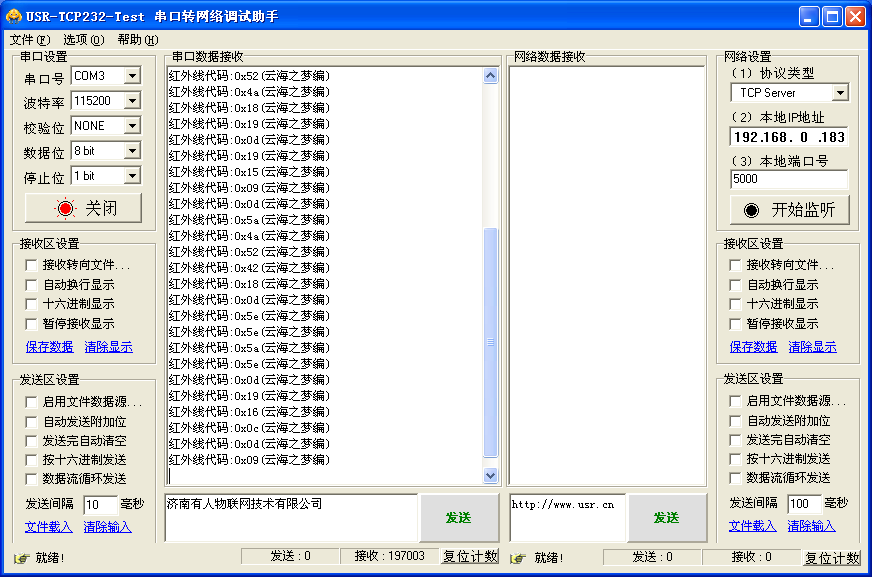Click scroll-up arrow in serial receive area

tap(490, 76)
